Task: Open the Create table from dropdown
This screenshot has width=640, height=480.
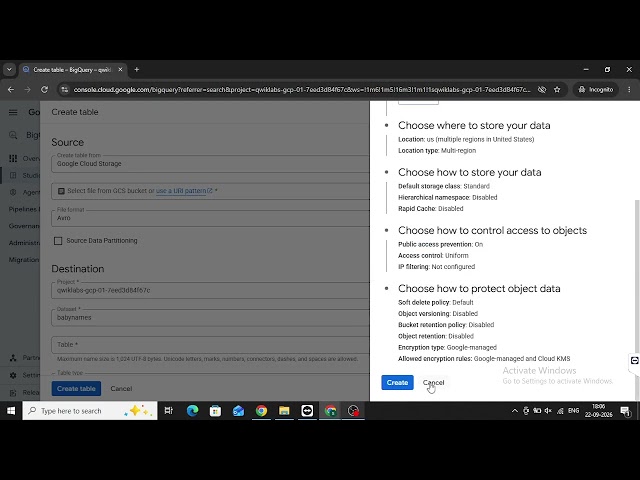Action: coord(210,164)
